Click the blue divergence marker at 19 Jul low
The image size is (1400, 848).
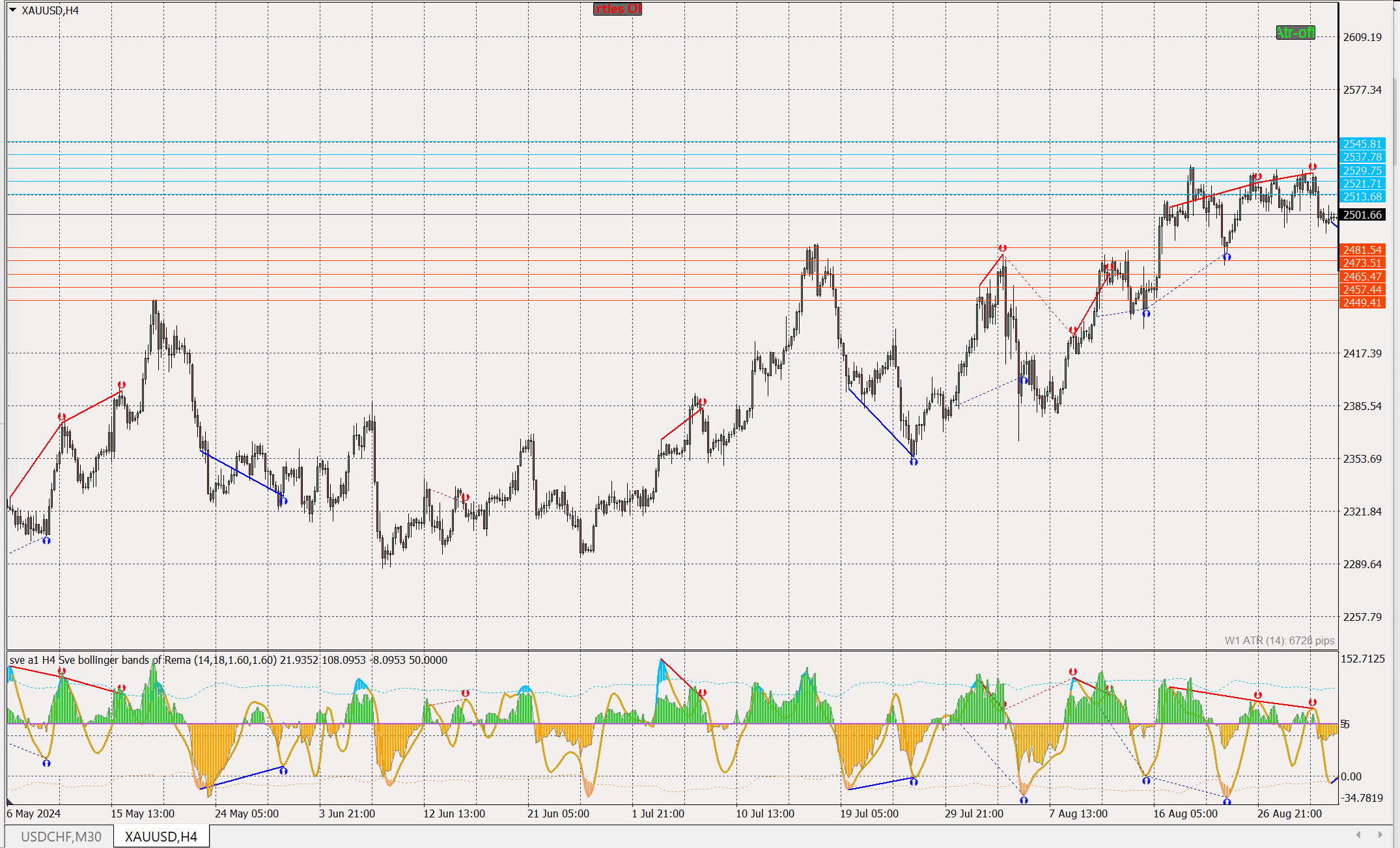(914, 461)
